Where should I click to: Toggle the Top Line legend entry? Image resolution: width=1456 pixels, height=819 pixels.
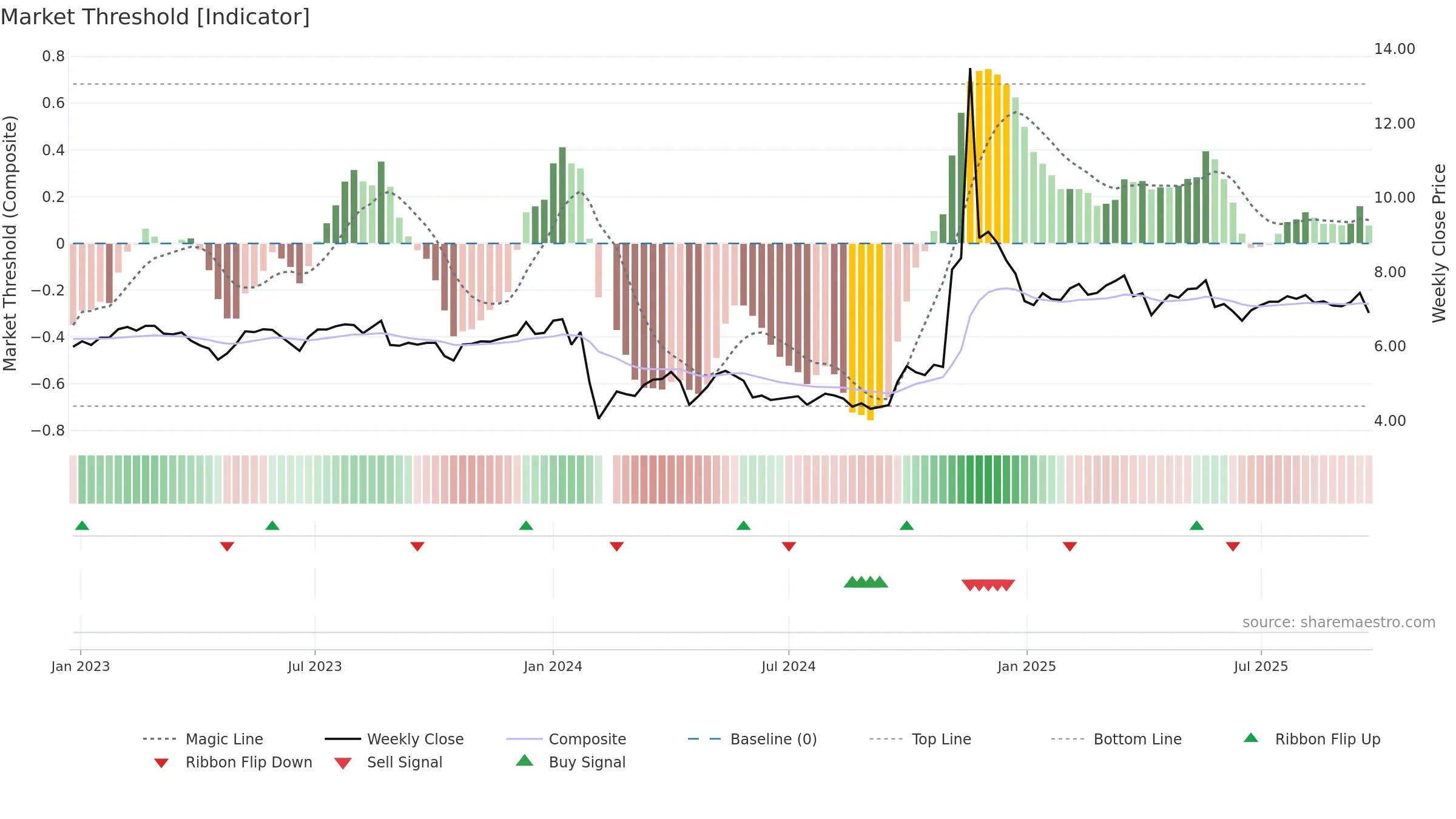tap(920, 739)
